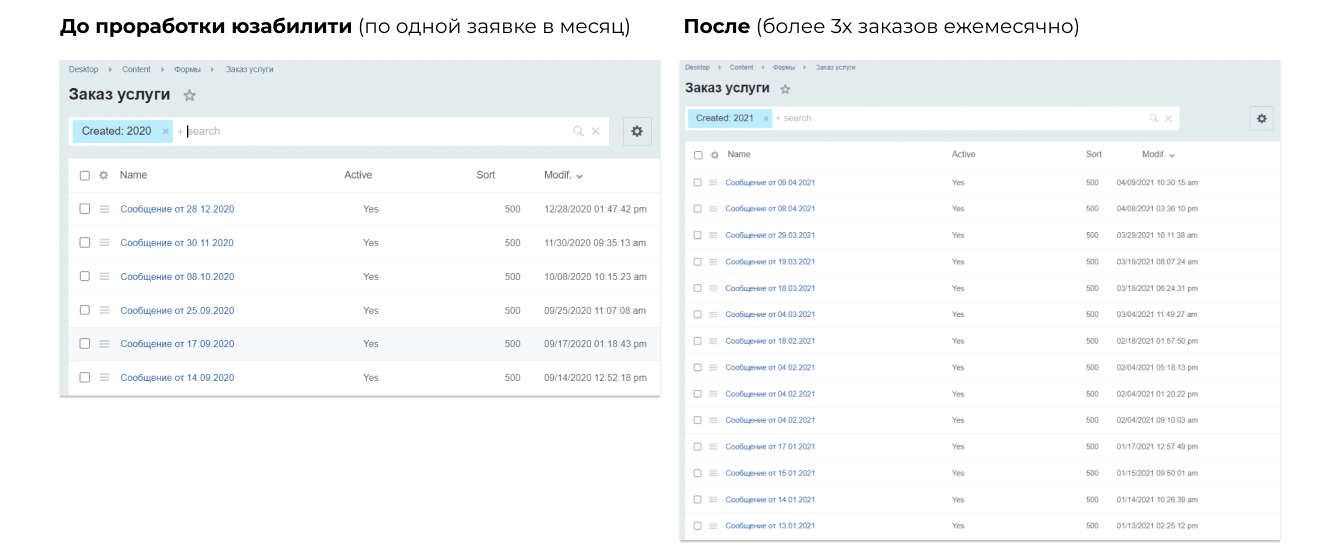The width and height of the screenshot is (1340, 553).
Task: Tick checkbox for Сообщение от 09.04.2021
Action: coord(698,182)
